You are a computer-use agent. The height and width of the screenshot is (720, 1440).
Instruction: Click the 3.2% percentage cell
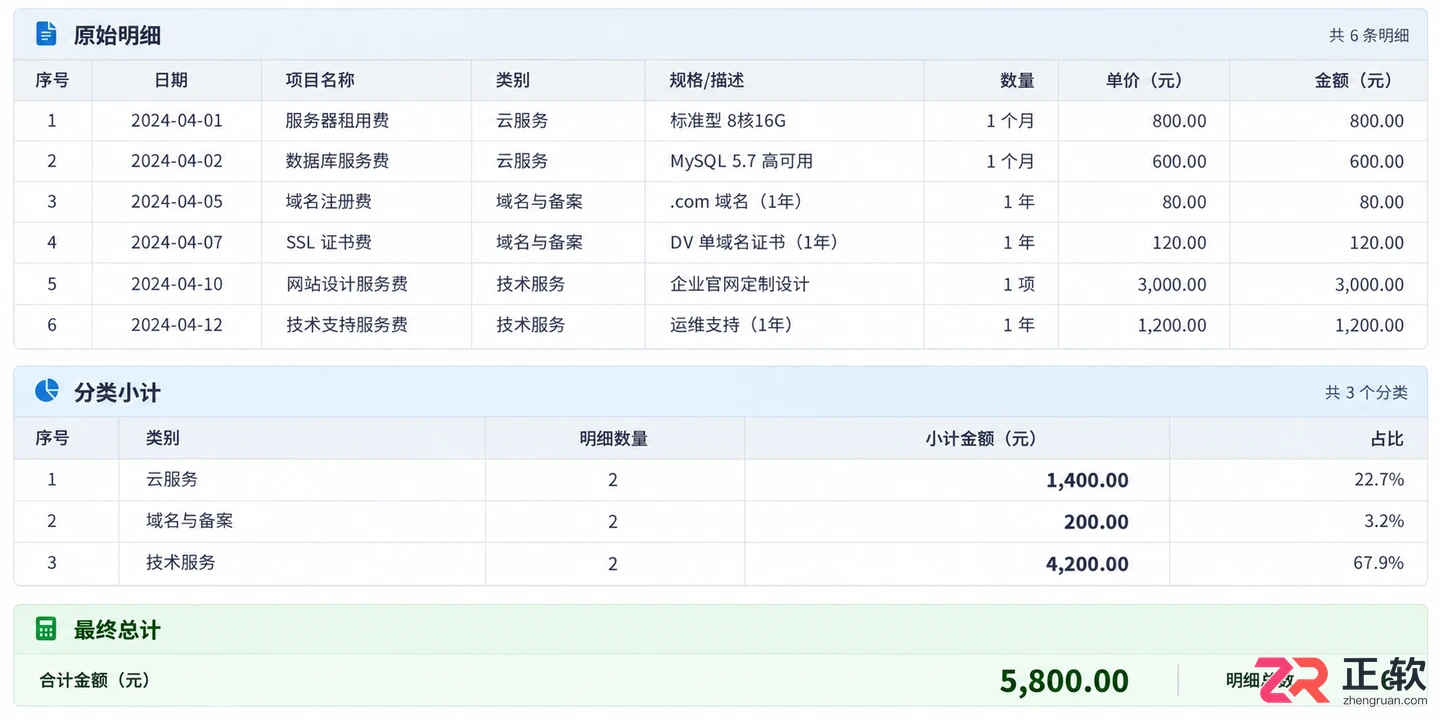tap(1384, 520)
